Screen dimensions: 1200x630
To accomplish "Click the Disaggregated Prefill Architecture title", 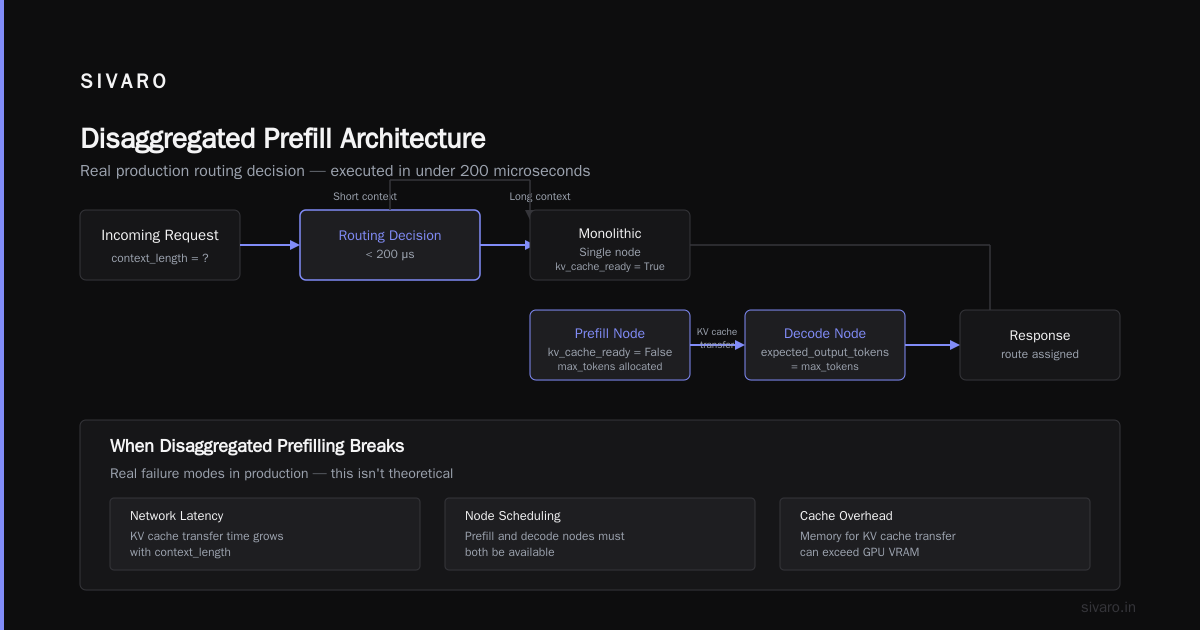I will [x=283, y=139].
